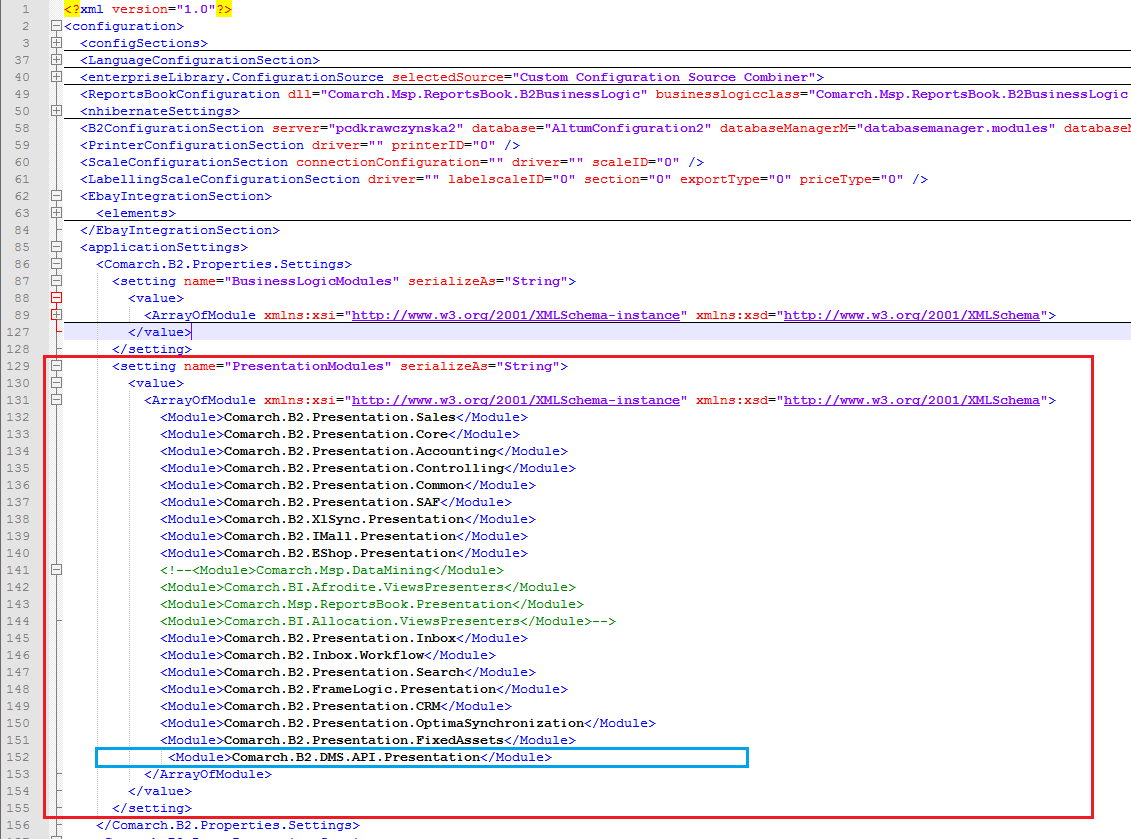Select line 152 via its line number
Screen dimensions: 1131x839
pyautogui.click(x=19, y=757)
